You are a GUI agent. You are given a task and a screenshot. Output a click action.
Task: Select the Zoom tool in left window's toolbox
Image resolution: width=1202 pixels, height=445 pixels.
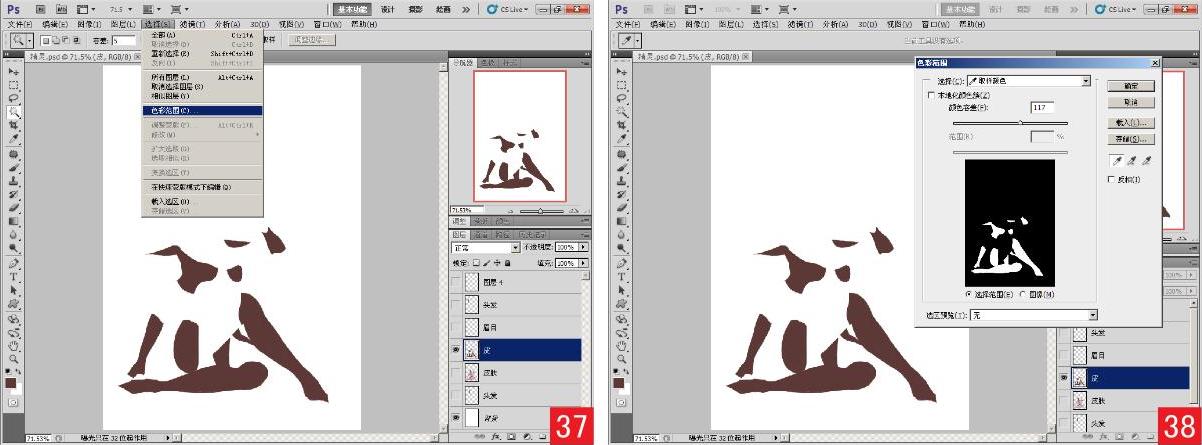(14, 358)
